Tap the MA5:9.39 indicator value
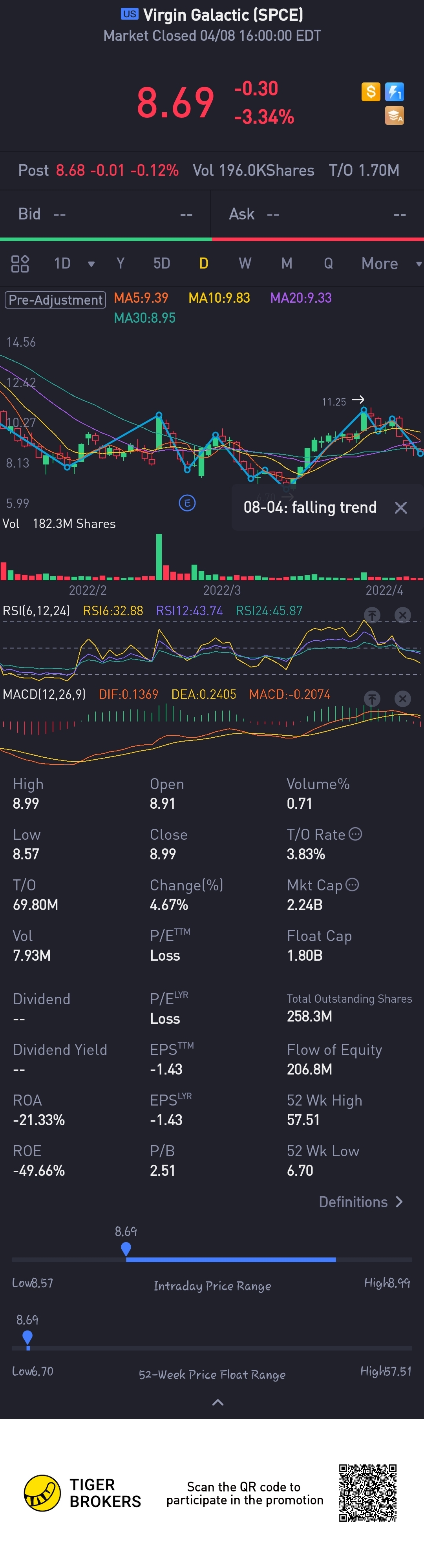The image size is (424, 1568). click(x=141, y=298)
